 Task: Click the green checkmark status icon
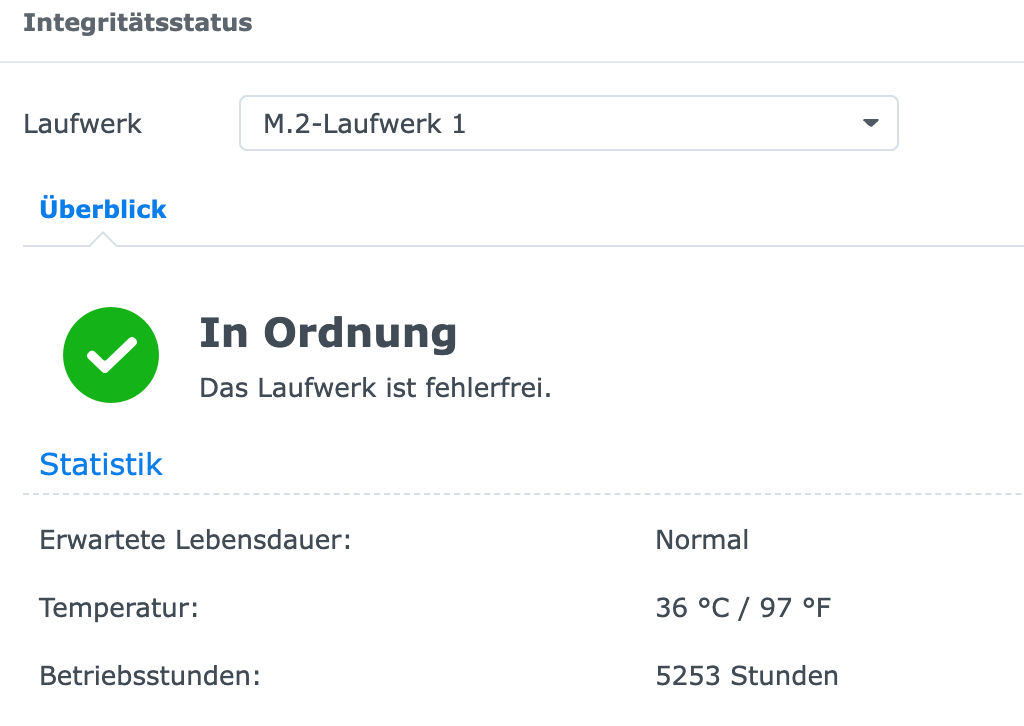coord(111,355)
